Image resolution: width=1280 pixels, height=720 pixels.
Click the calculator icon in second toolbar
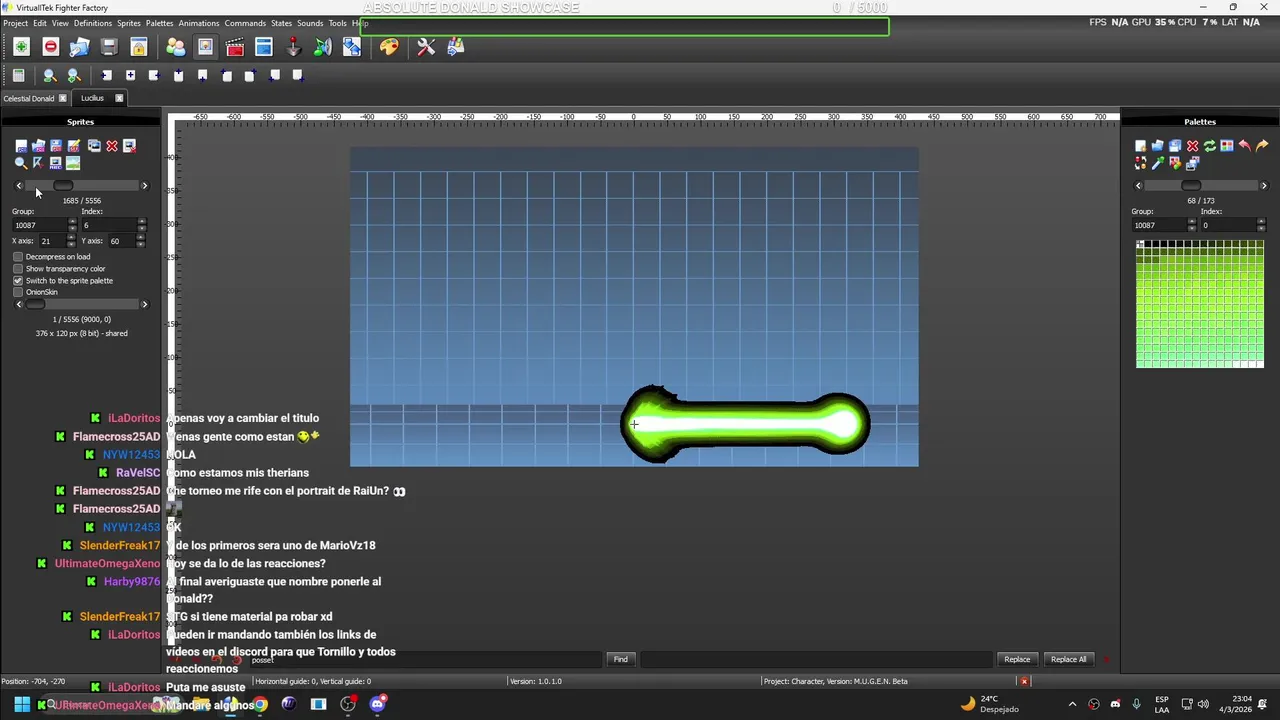(x=18, y=75)
